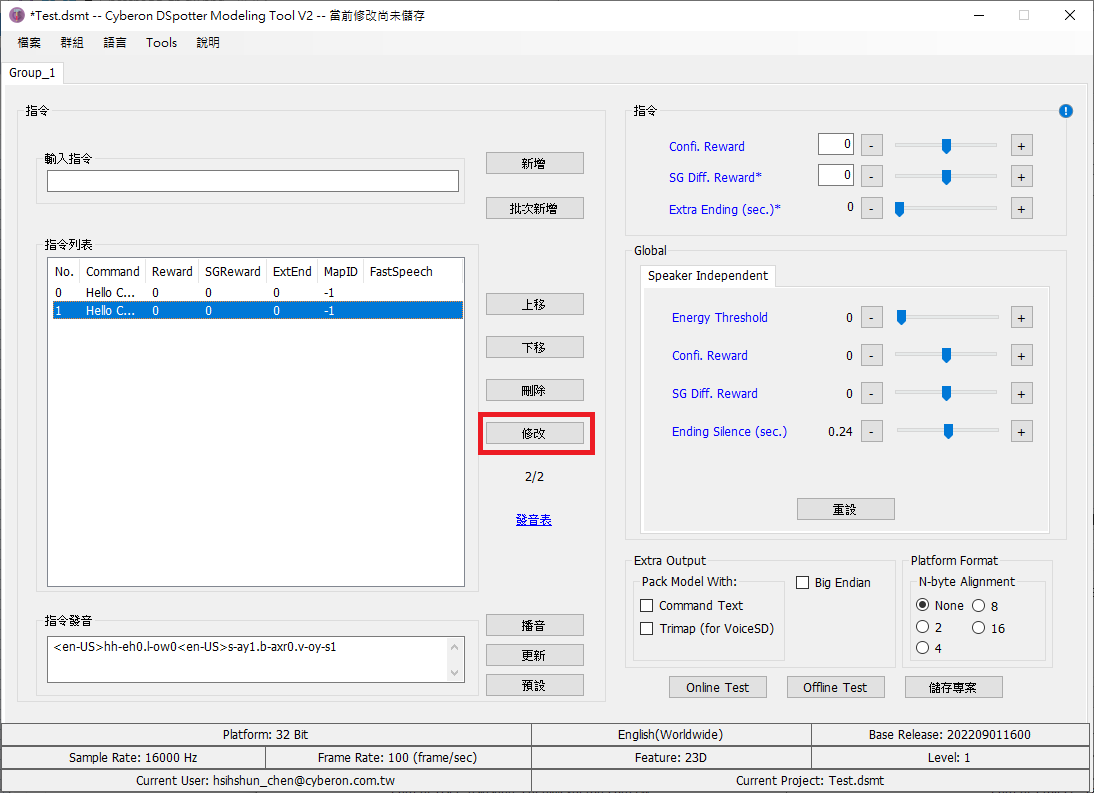Enable the Command Text checkbox
1094x793 pixels.
pos(647,606)
